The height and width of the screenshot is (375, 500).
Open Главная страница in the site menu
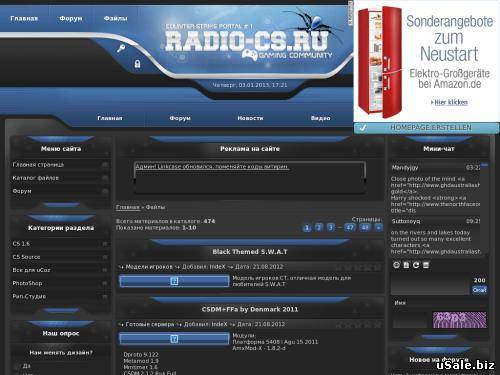click(x=38, y=165)
